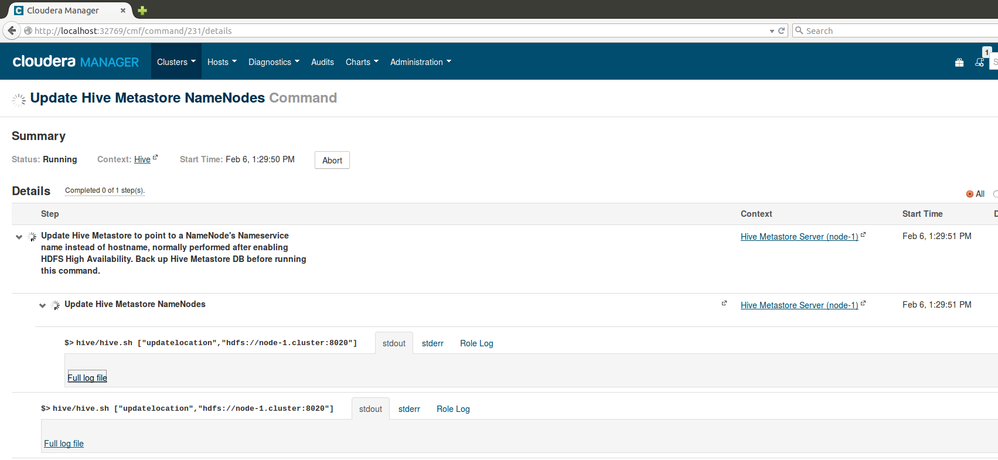998x460 pixels.
Task: Click the Abort button
Action: point(332,160)
